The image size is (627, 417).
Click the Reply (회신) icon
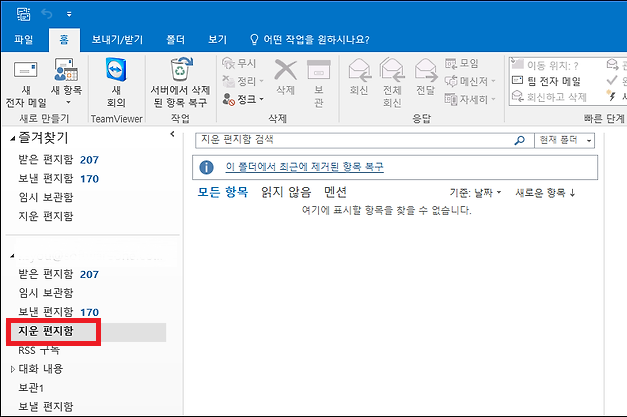pyautogui.click(x=358, y=70)
